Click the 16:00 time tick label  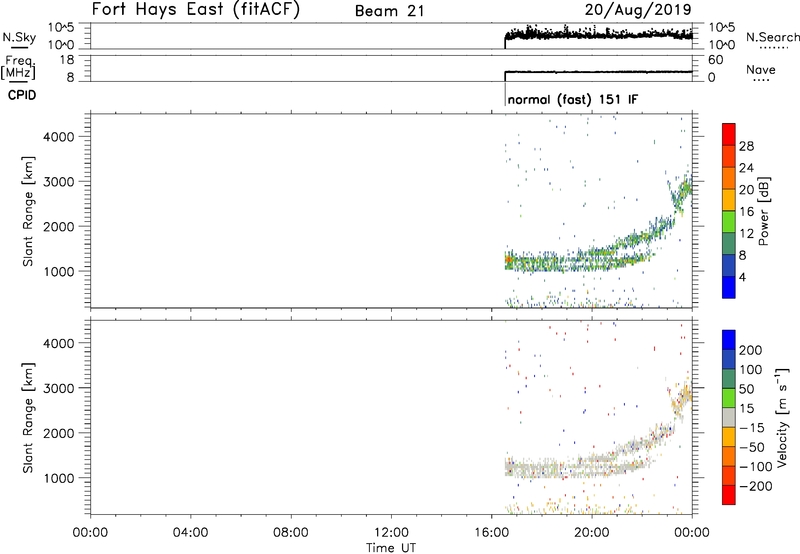click(491, 533)
